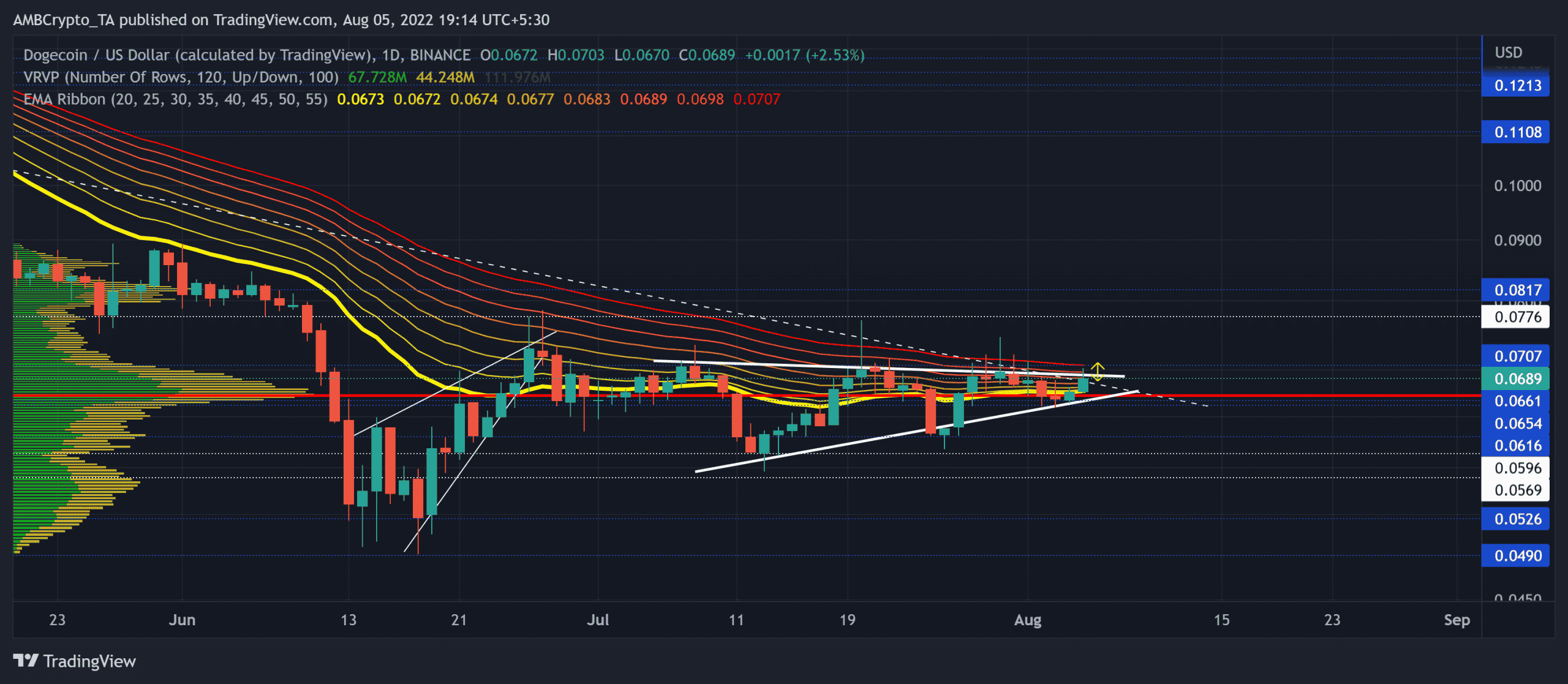Screen dimensions: 1568x684
Task: Click the high value H0.0703 in header
Action: pyautogui.click(x=576, y=55)
